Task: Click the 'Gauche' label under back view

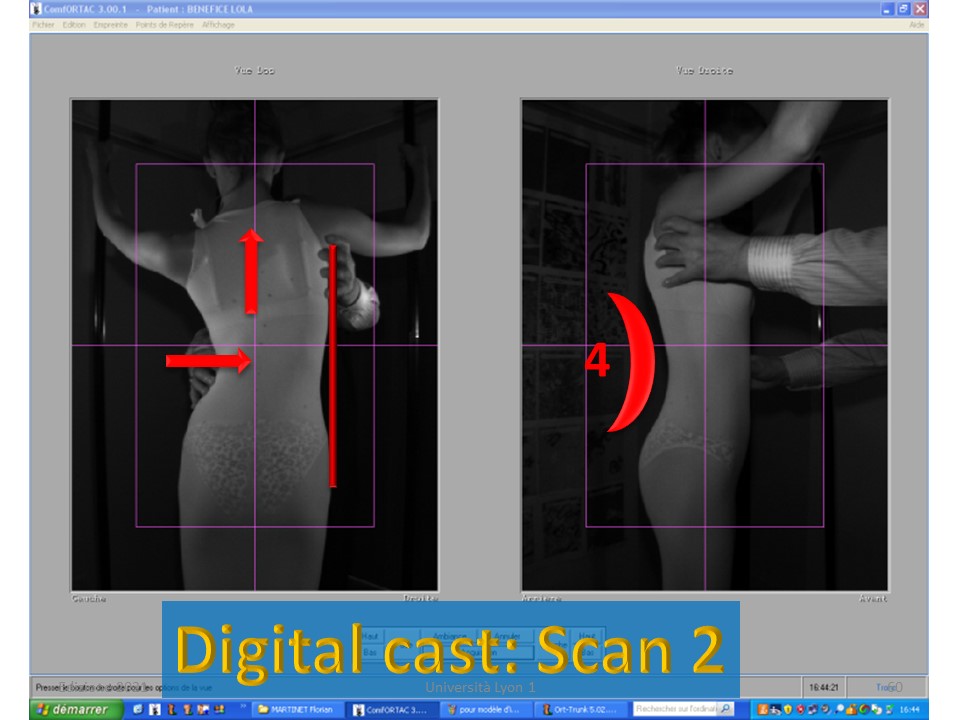Action: pyautogui.click(x=89, y=599)
